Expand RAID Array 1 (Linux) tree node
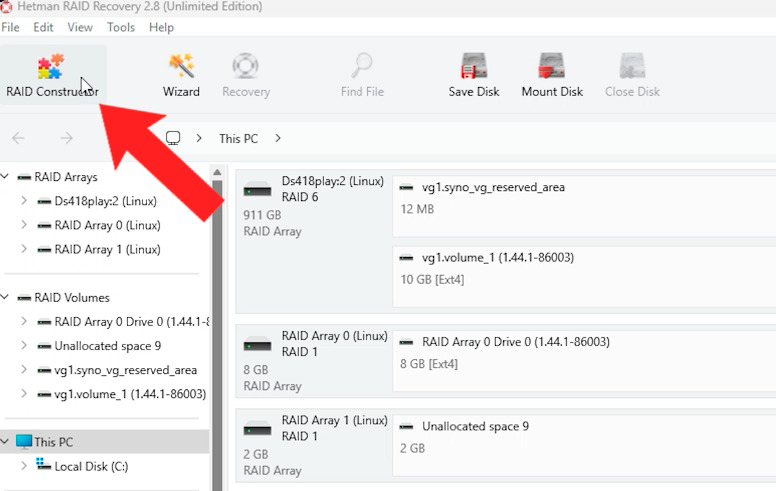This screenshot has height=491, width=776. point(24,249)
